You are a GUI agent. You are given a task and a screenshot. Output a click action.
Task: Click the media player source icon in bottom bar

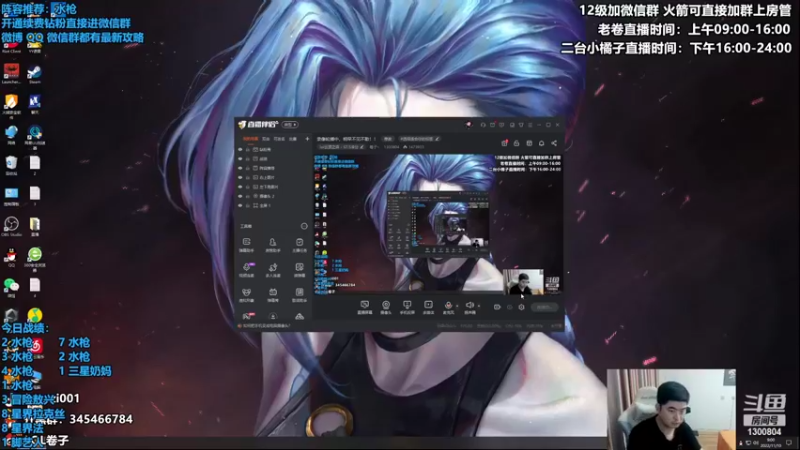pyautogui.click(x=429, y=307)
